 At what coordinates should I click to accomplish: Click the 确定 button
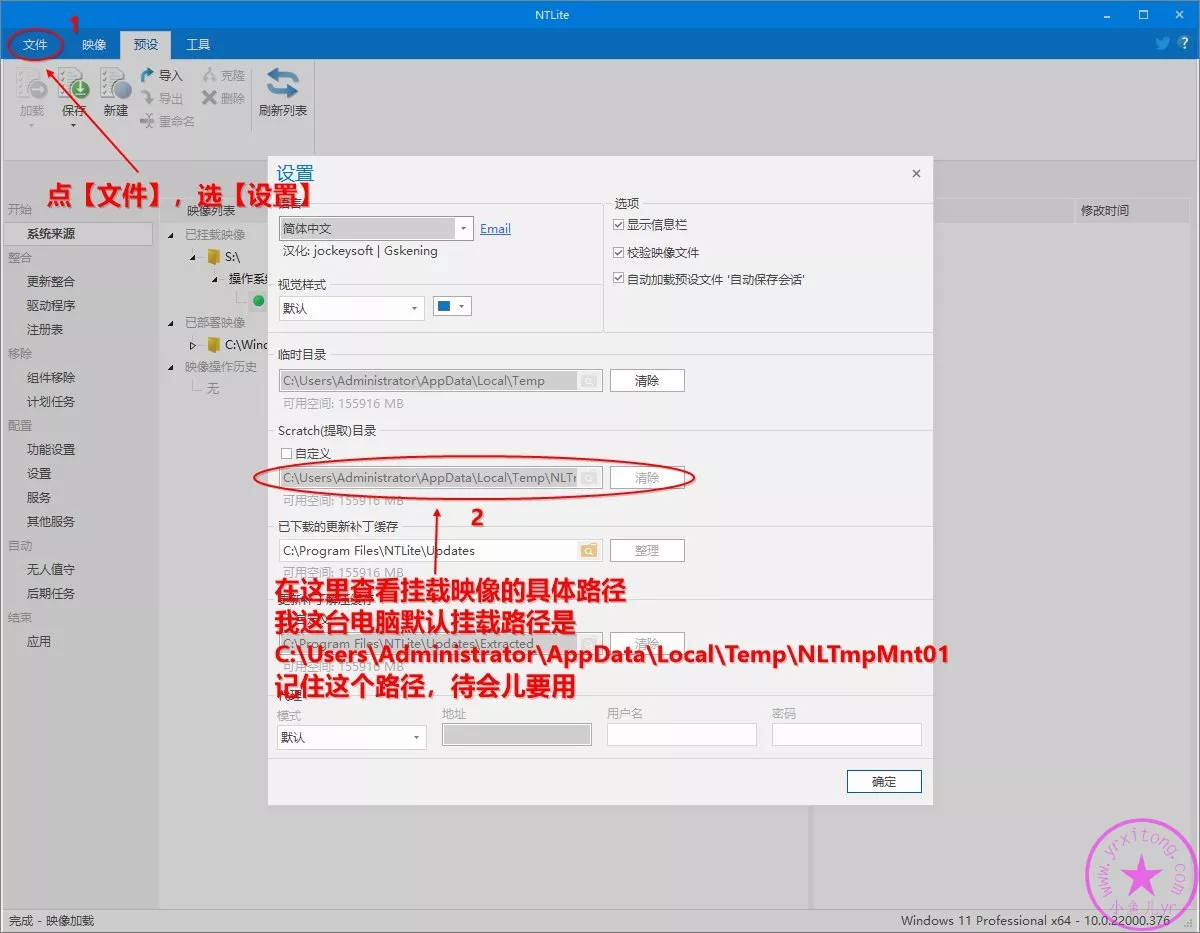point(883,782)
